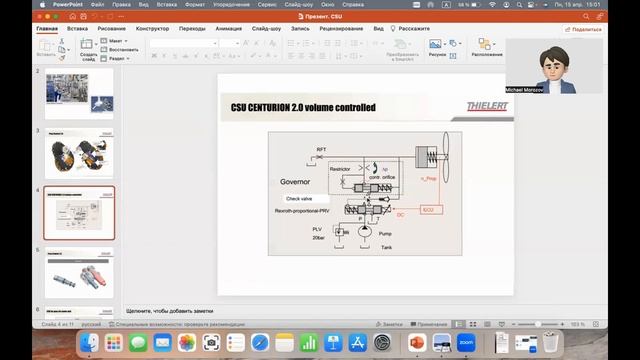Select slide 5 thumbnail

(x=79, y=273)
